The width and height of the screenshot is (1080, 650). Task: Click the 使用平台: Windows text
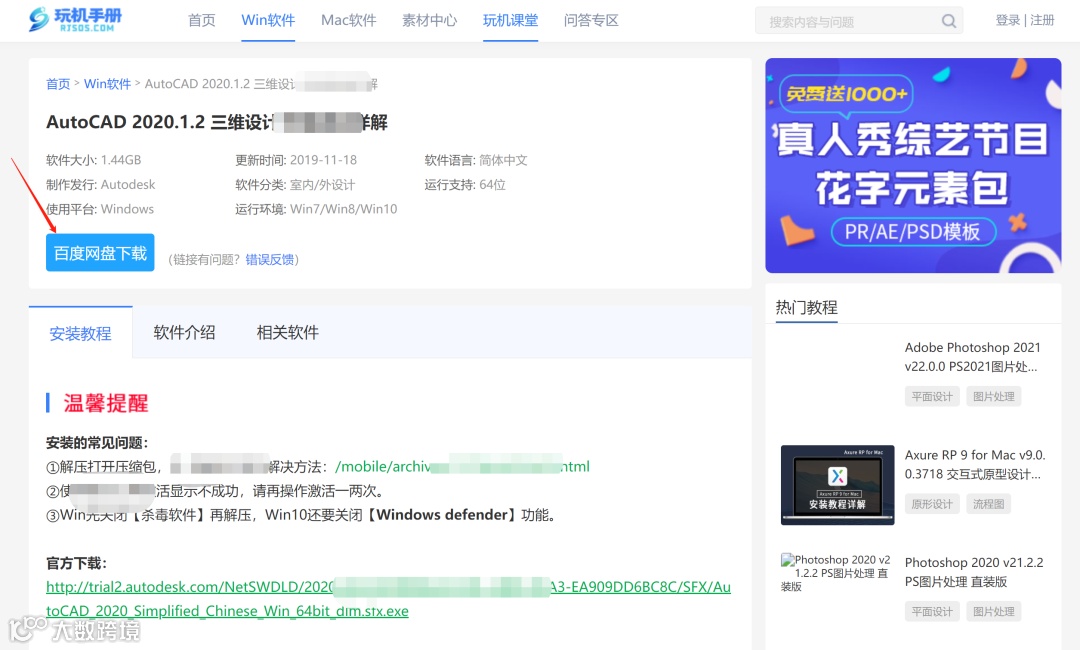click(100, 209)
